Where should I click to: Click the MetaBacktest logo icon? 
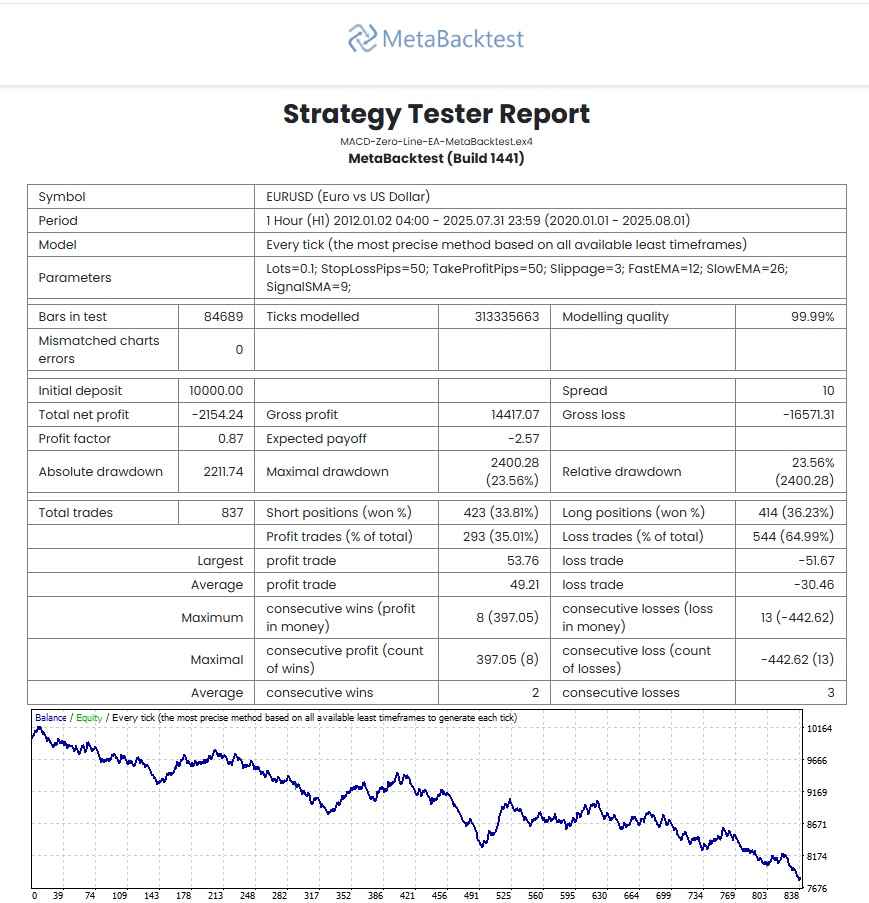click(361, 39)
